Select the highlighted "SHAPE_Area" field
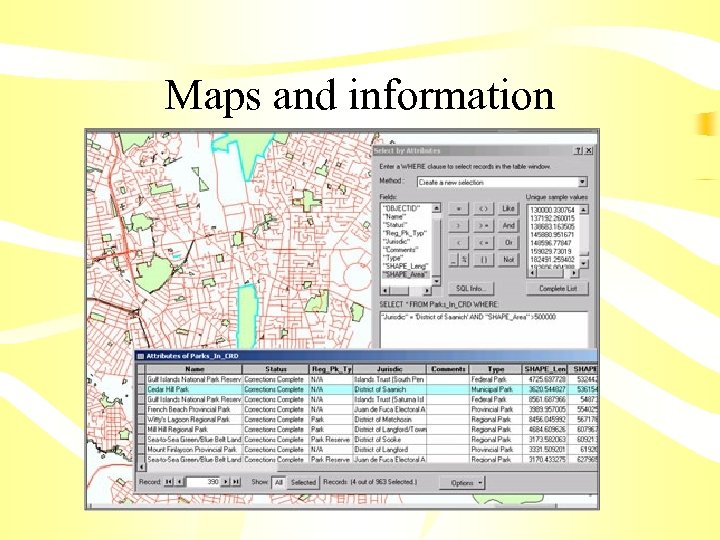The image size is (720, 540). 406,275
